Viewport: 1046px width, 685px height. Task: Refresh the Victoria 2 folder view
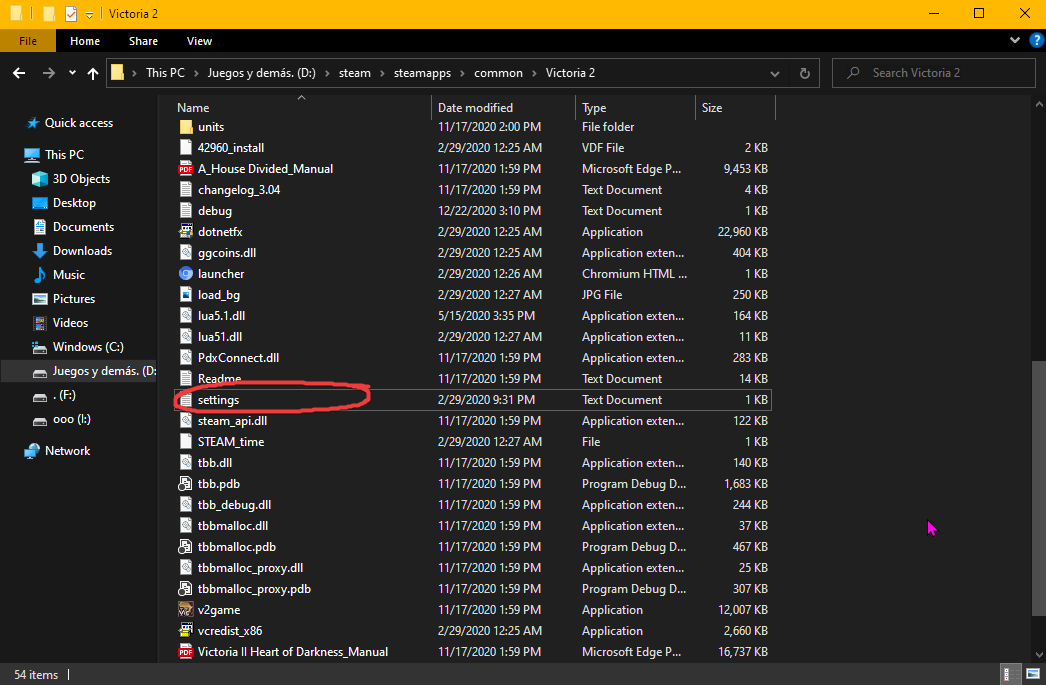point(804,73)
